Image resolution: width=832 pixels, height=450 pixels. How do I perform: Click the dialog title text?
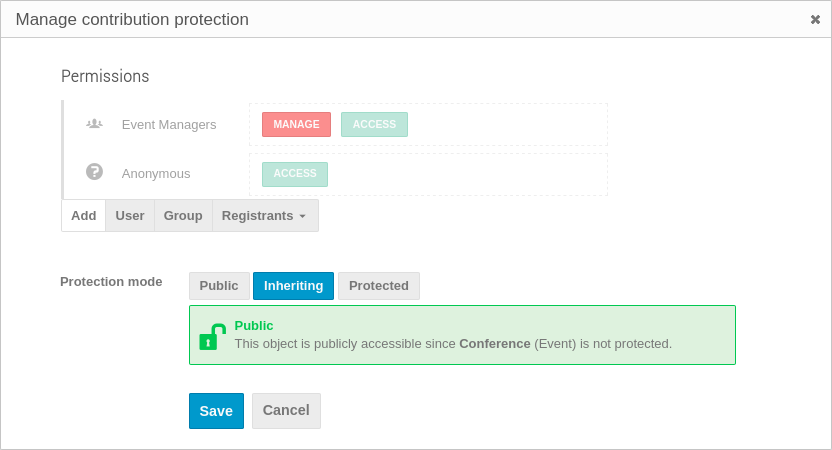tap(132, 20)
